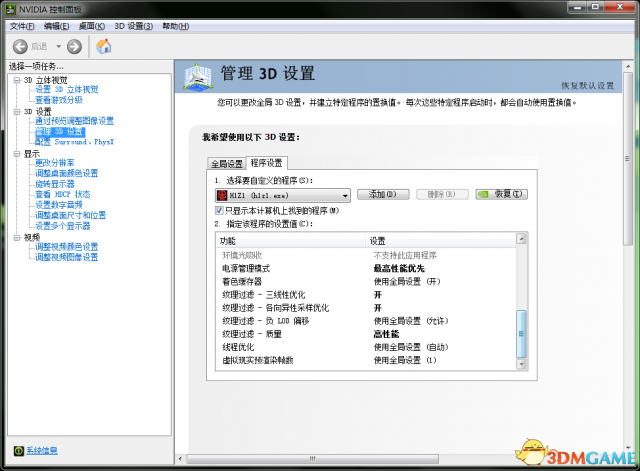Viewport: 640px width, 471px height.
Task: Click the 恢复(T) button
Action: 501,194
